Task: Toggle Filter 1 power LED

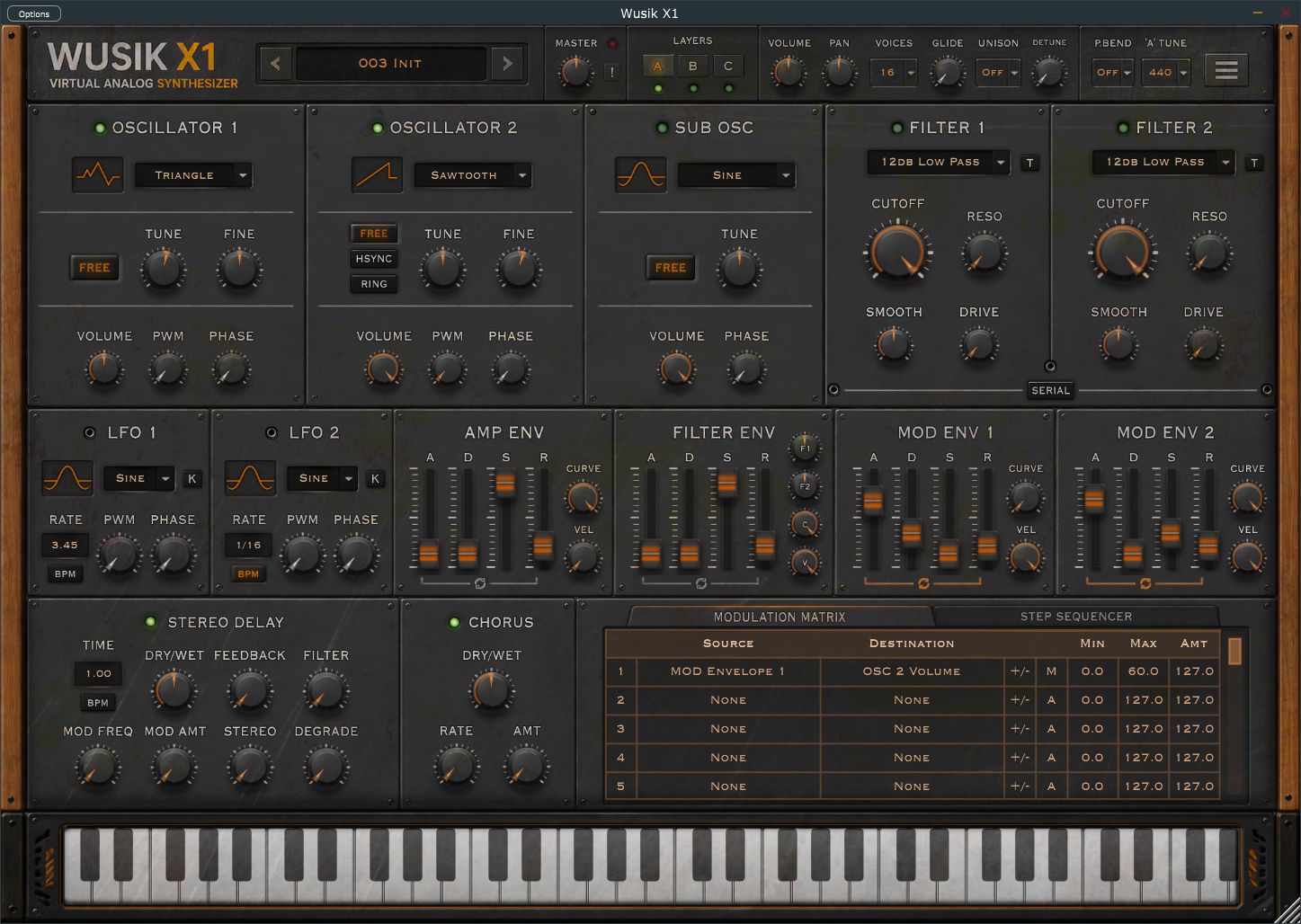Action: click(896, 129)
